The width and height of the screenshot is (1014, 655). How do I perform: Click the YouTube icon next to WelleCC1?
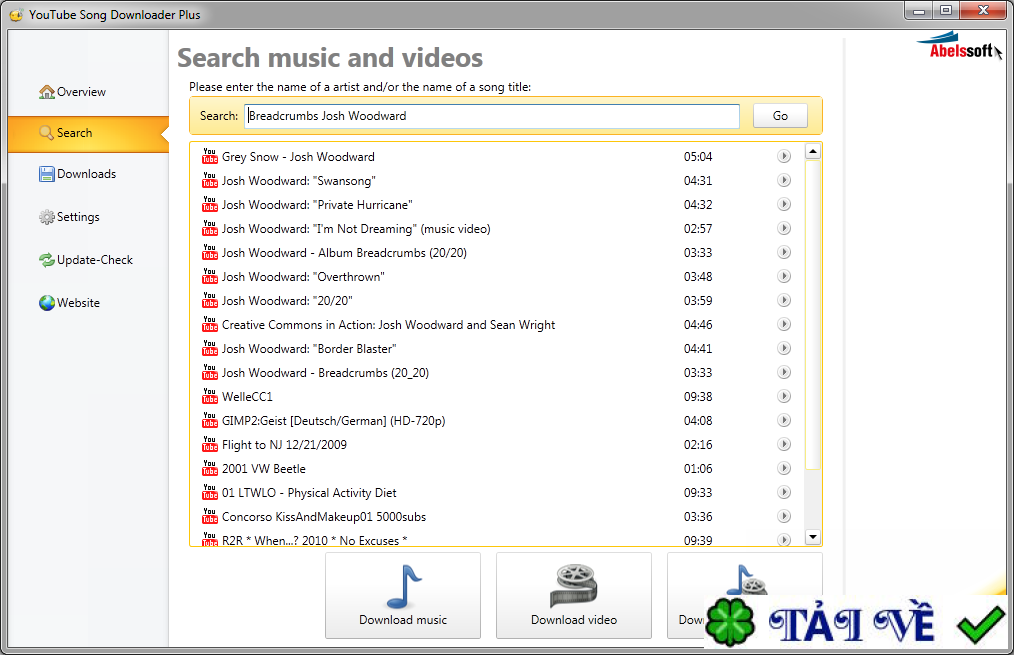(x=209, y=396)
